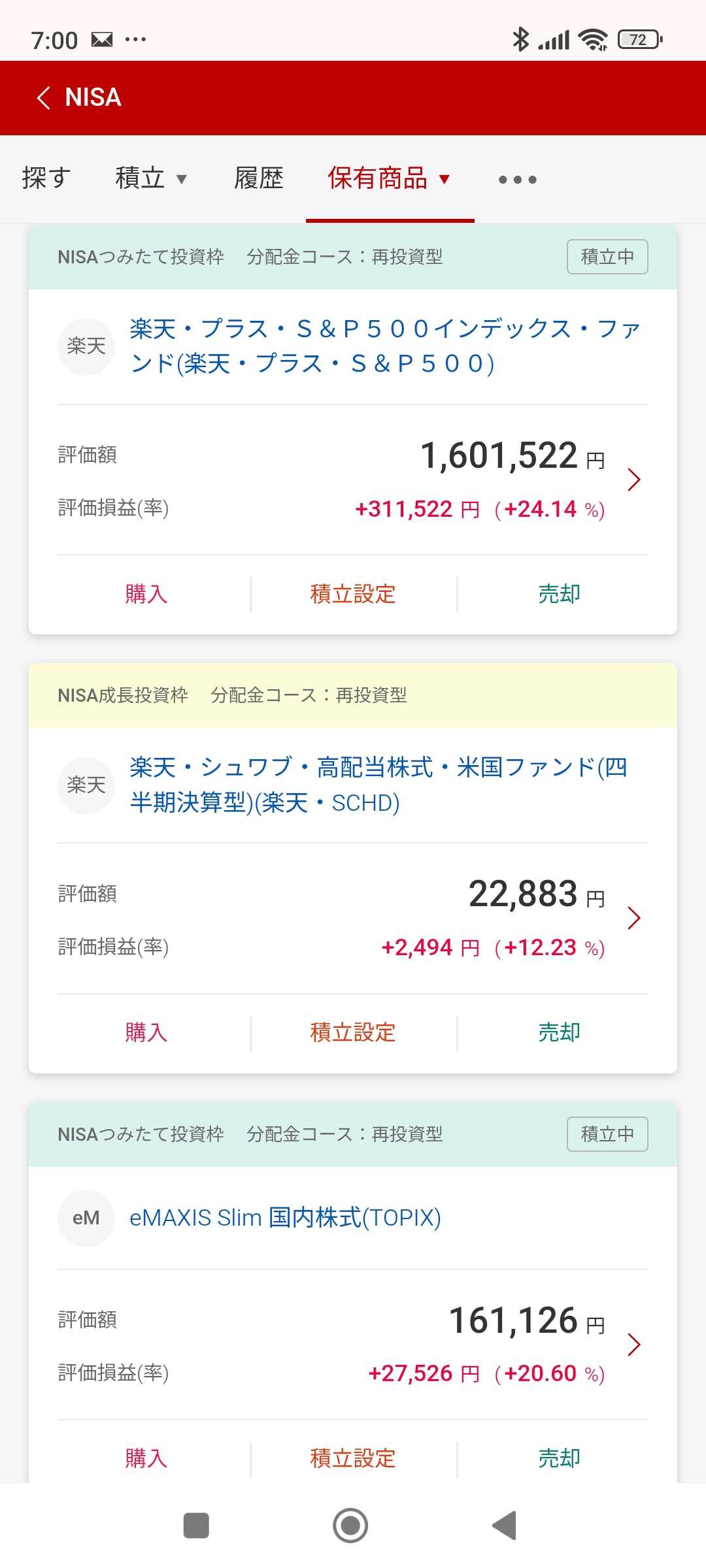Tap the 楽天 fund logo for S&P500
Viewport: 706px width, 1568px height.
(86, 346)
